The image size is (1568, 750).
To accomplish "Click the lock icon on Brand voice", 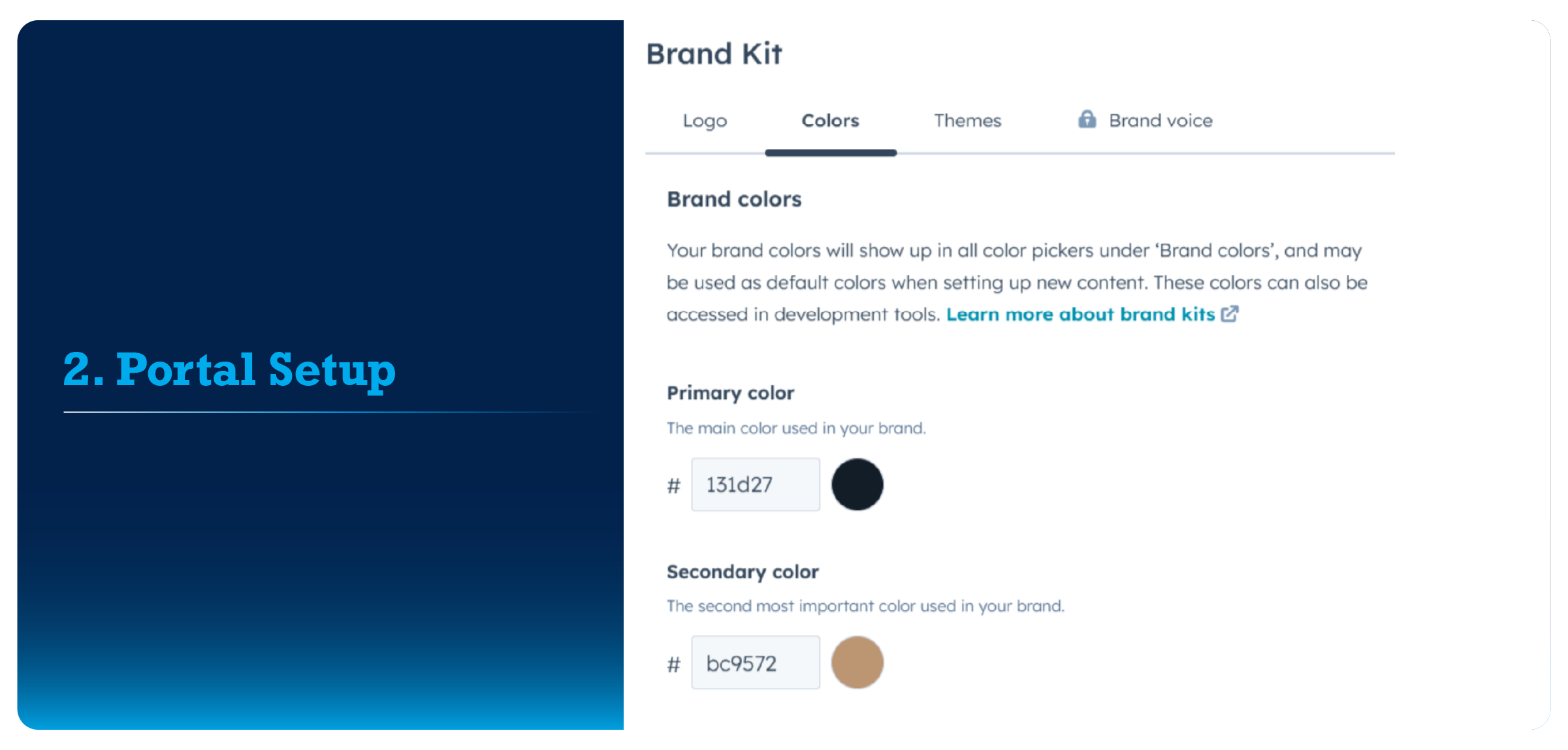I will tap(1086, 119).
